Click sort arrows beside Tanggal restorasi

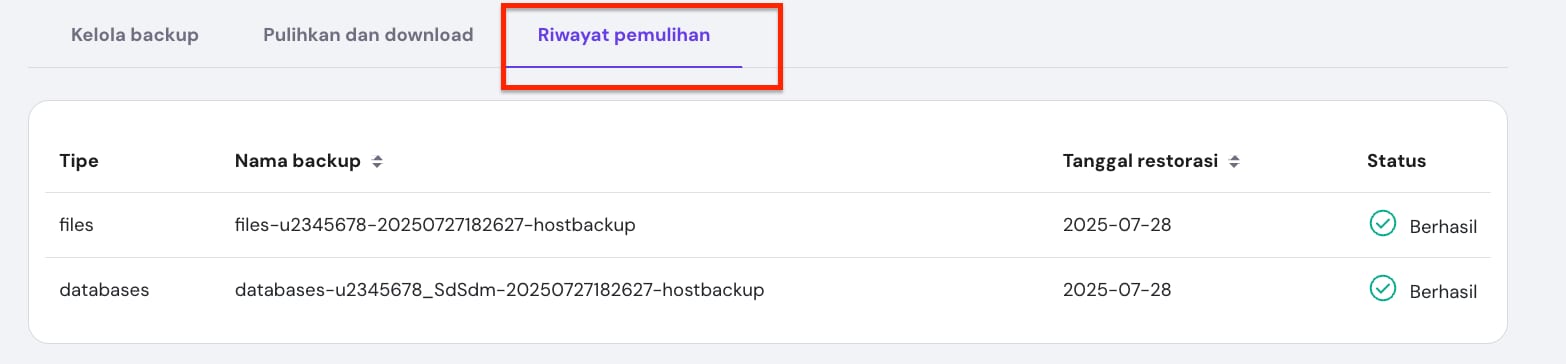(x=1235, y=162)
